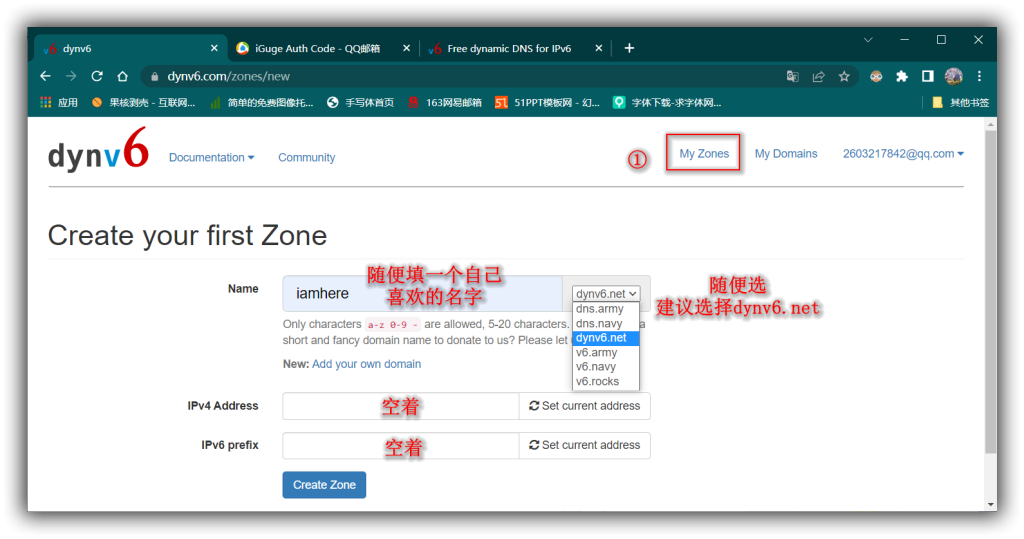Open the Extensions puzzle icon
1024x539 pixels.
[902, 76]
